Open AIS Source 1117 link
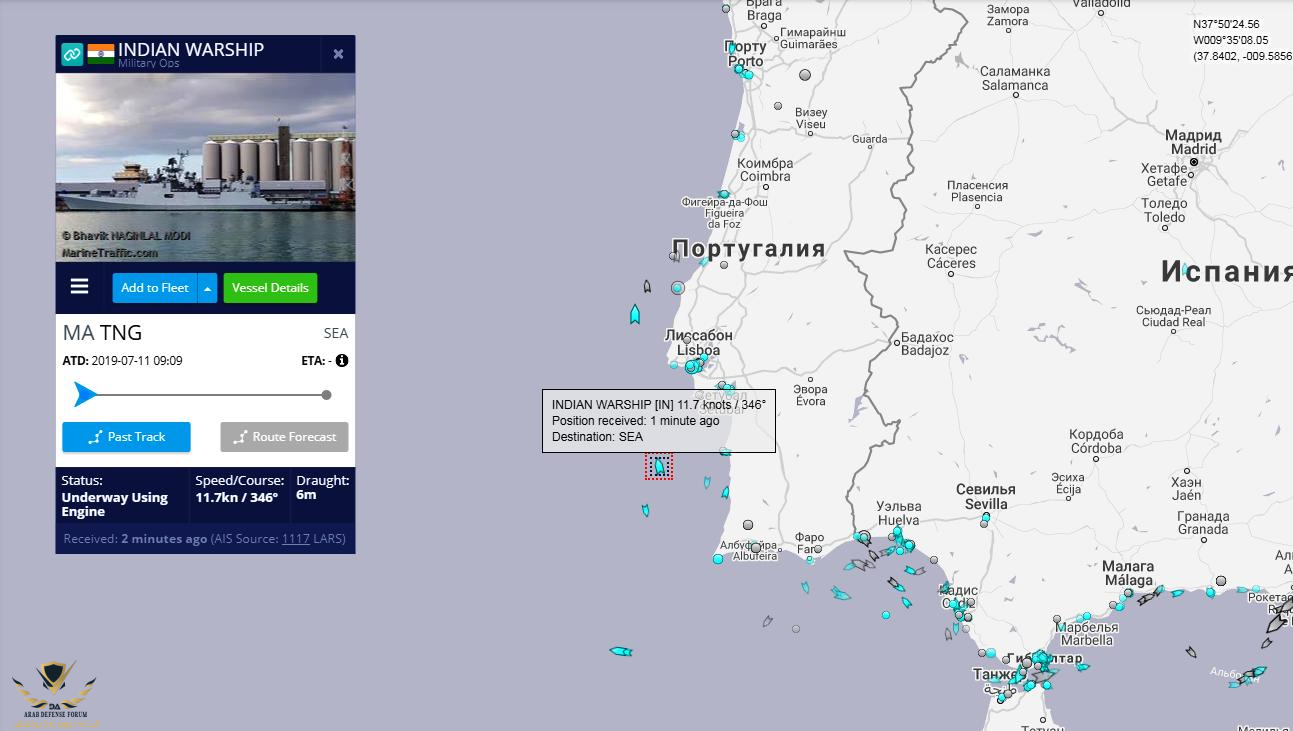 pyautogui.click(x=295, y=539)
